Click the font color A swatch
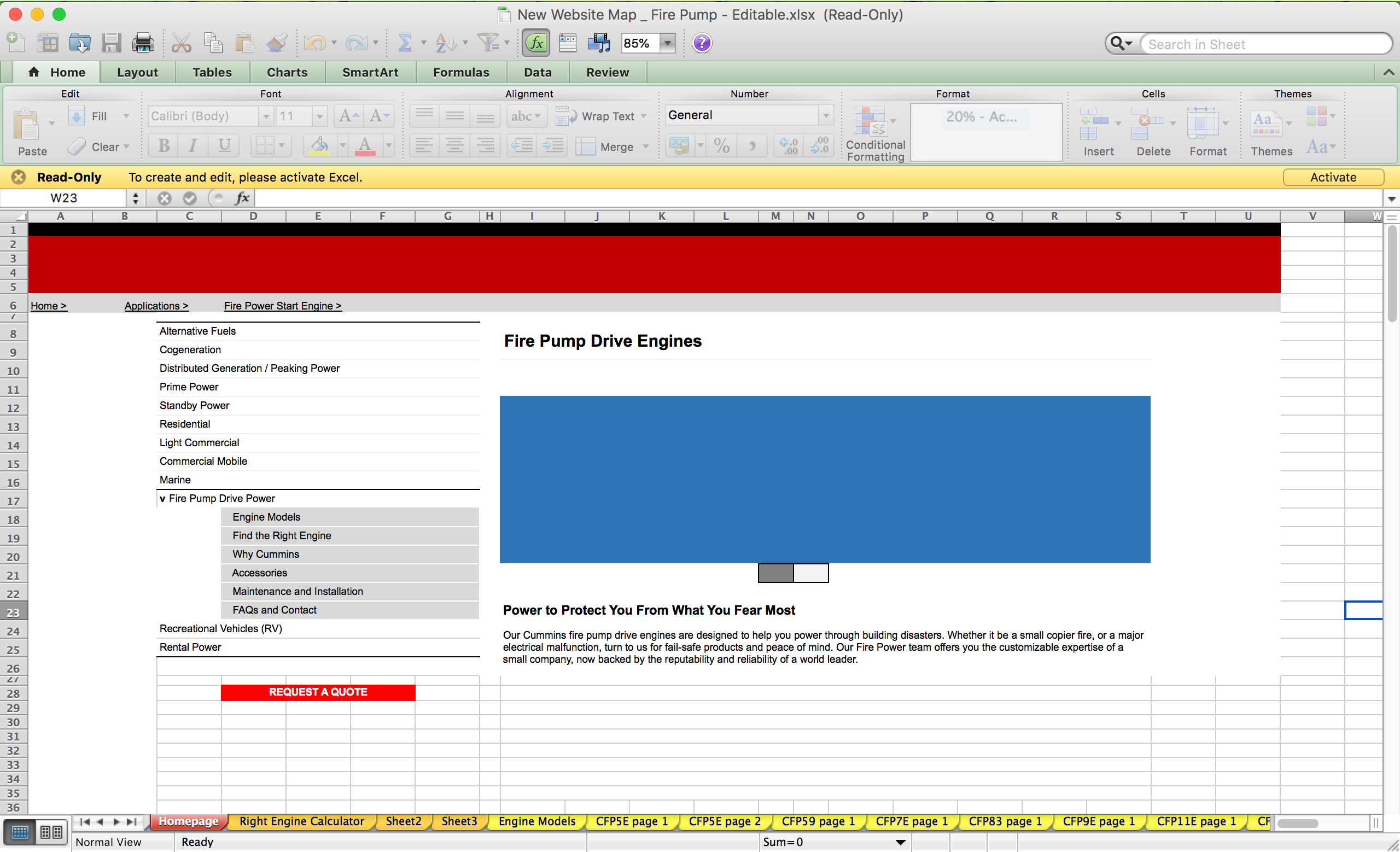 (x=365, y=146)
